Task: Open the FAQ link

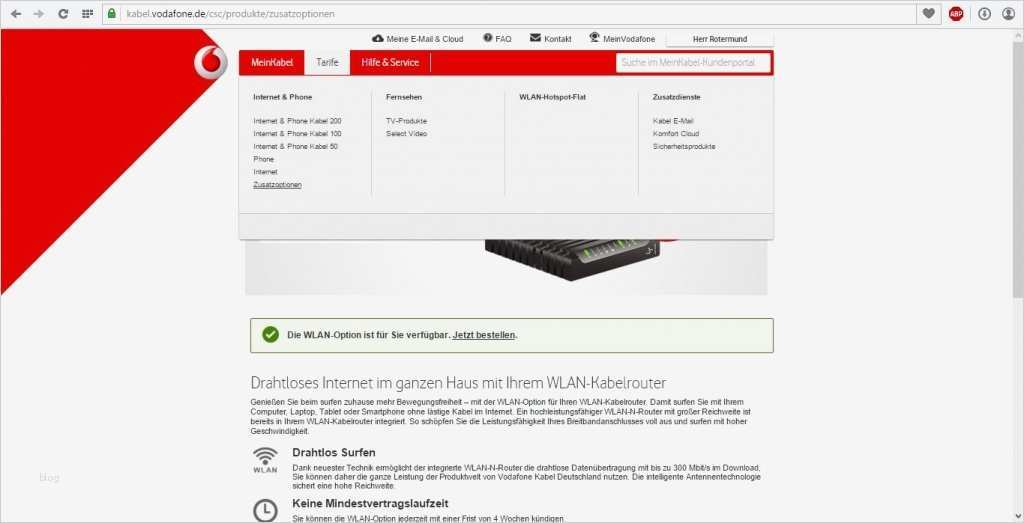Action: pos(504,39)
